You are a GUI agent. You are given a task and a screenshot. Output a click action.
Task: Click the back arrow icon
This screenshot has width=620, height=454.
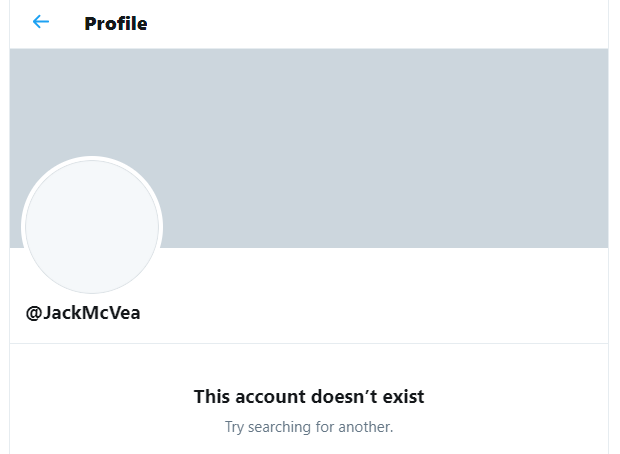tap(41, 22)
